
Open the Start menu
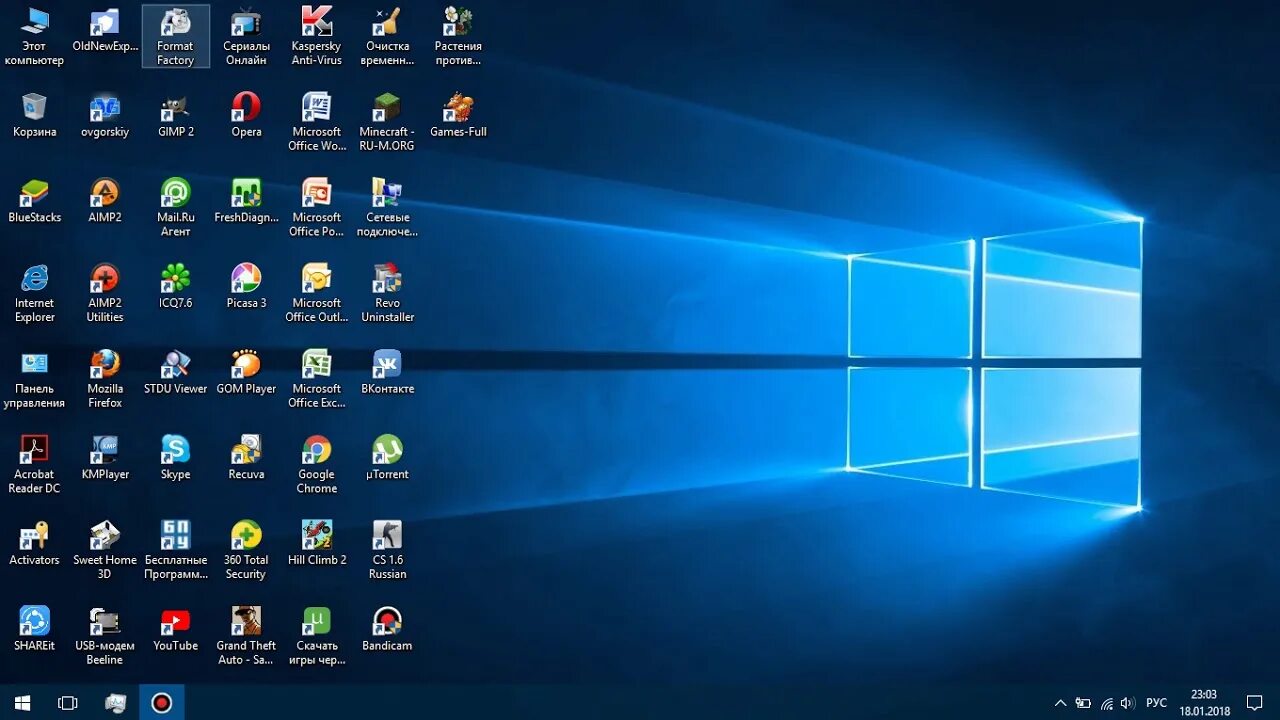[21, 703]
